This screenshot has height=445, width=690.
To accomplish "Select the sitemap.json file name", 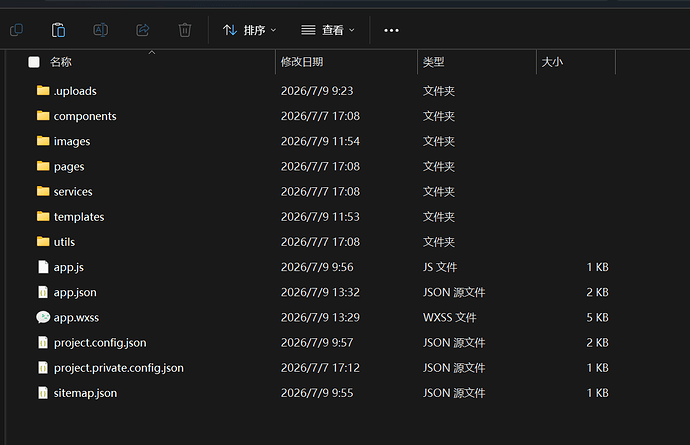I will click(85, 393).
